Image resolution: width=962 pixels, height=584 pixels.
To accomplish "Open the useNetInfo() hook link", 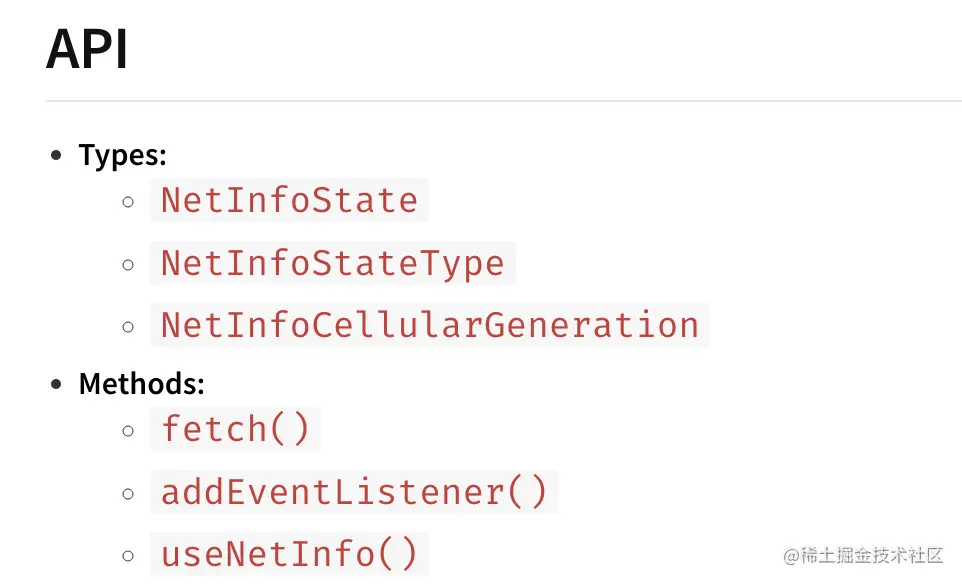I will [x=289, y=554].
